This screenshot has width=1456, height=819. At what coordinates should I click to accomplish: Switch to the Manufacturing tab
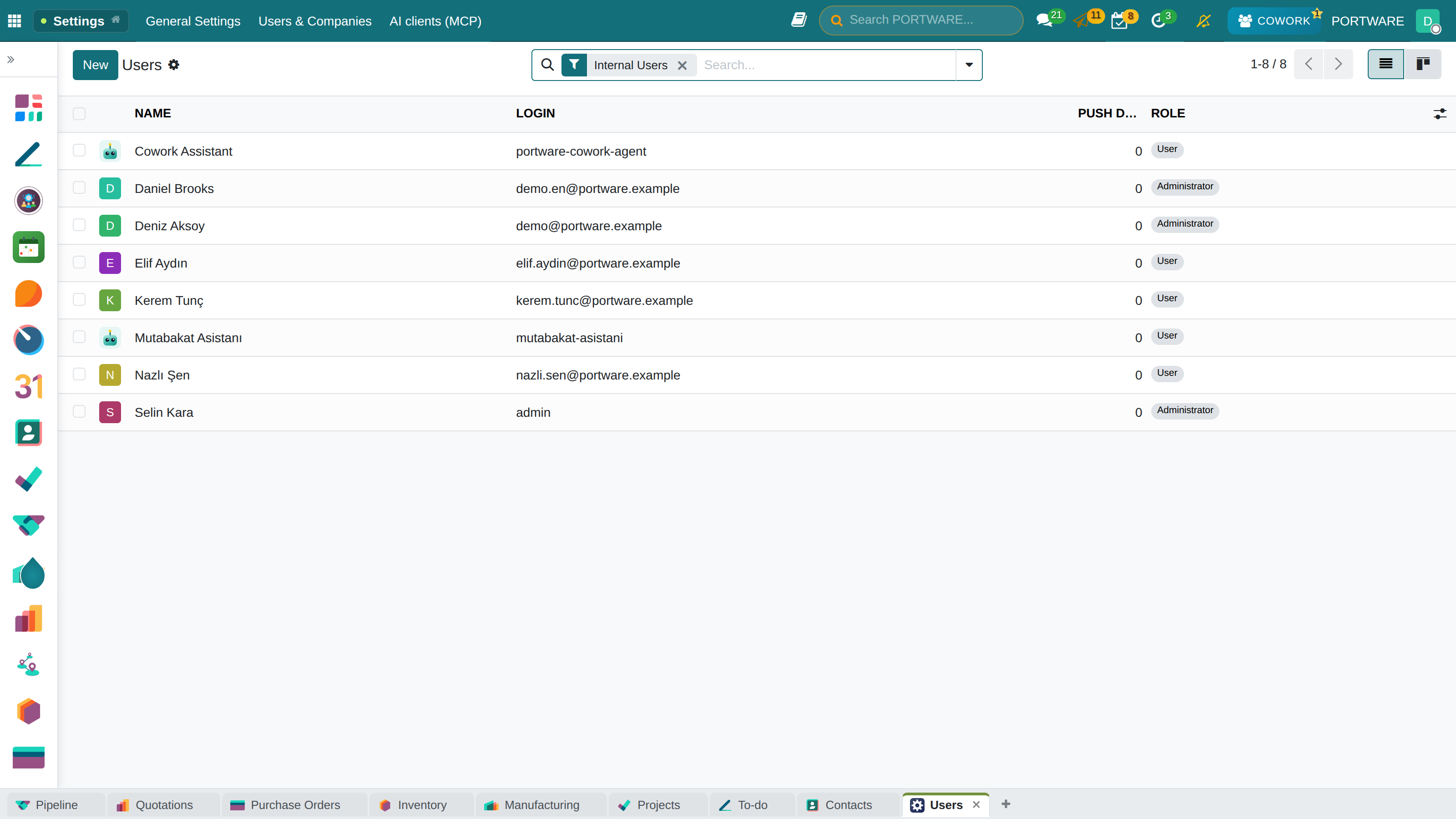pyautogui.click(x=541, y=805)
